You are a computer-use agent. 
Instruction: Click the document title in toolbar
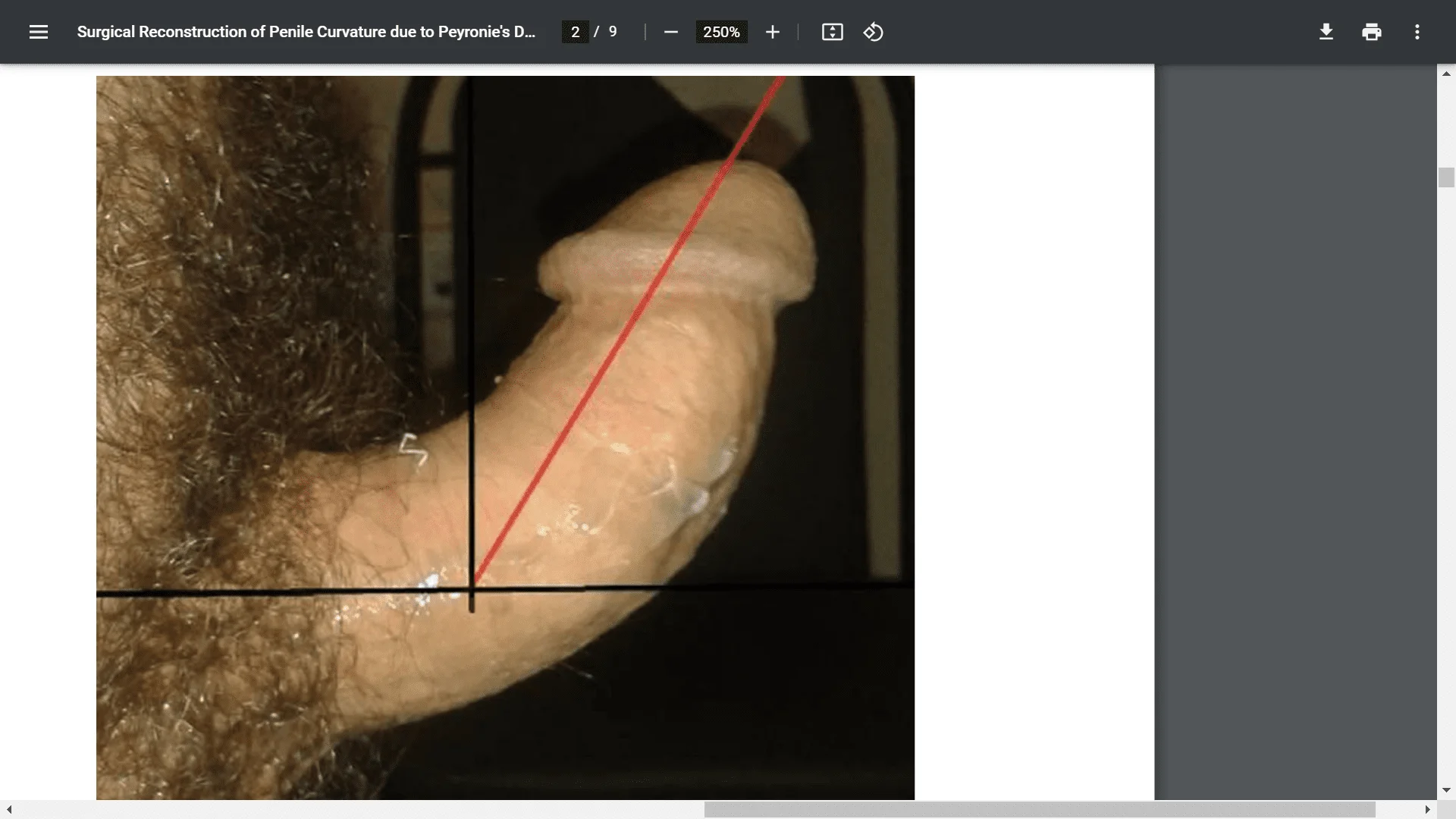click(x=306, y=32)
